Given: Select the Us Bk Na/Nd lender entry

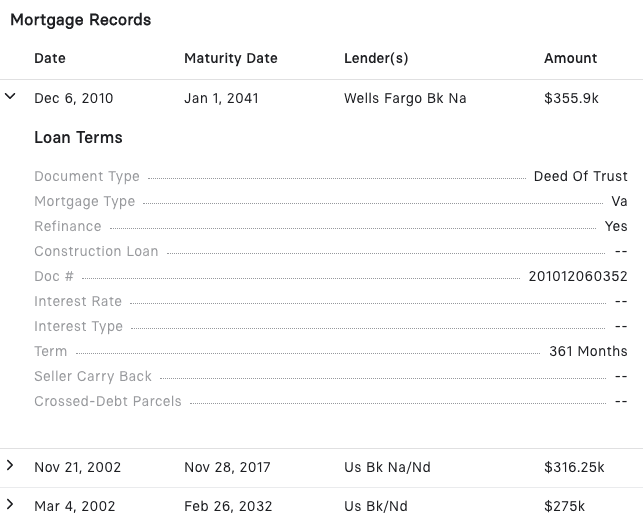Looking at the screenshot, I should pyautogui.click(x=388, y=467).
